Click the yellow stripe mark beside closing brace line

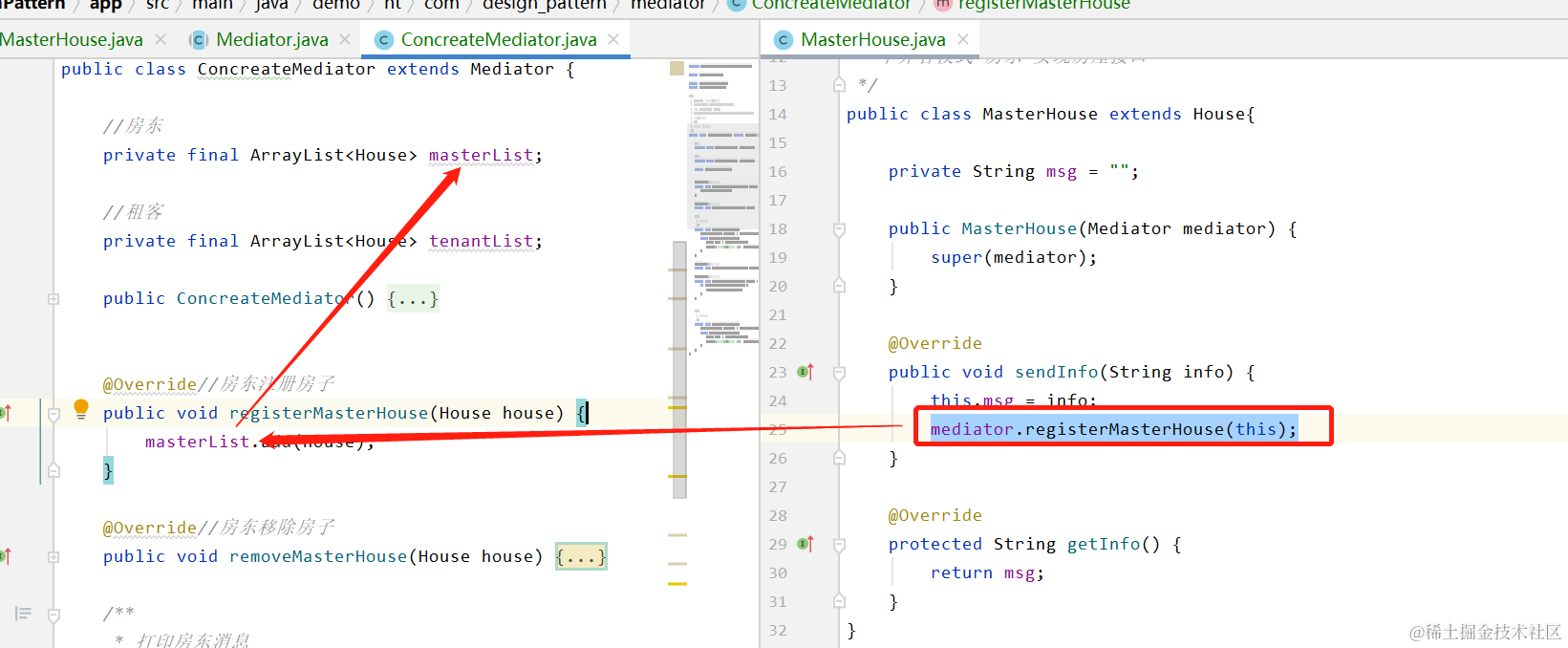pyautogui.click(x=677, y=476)
